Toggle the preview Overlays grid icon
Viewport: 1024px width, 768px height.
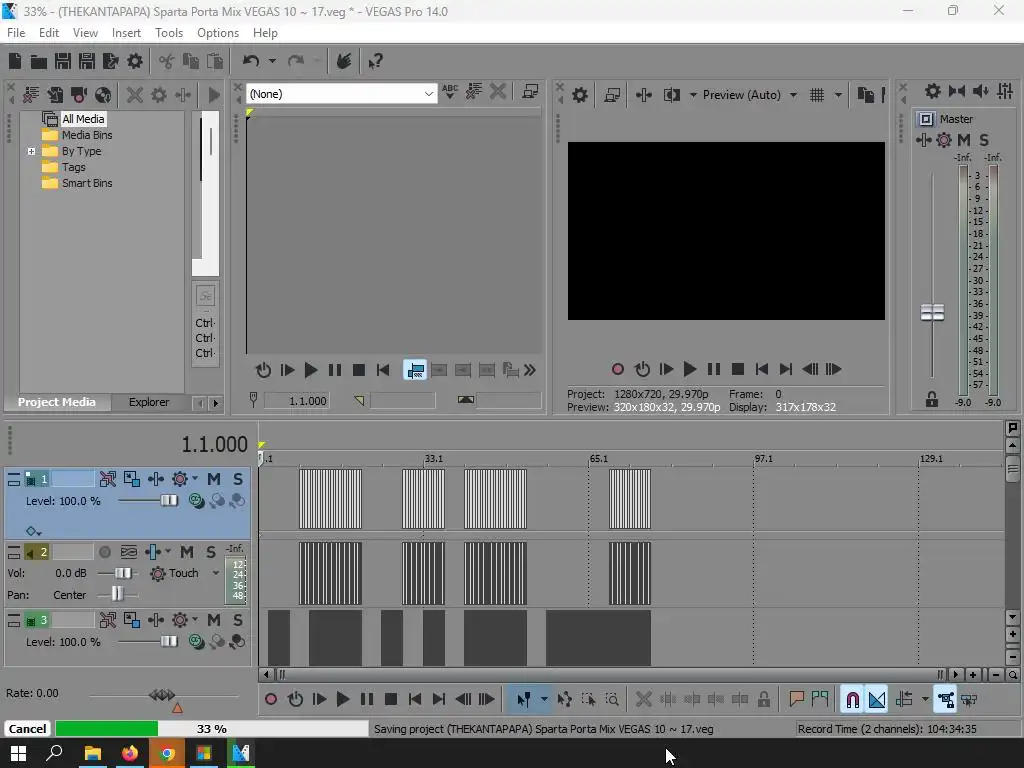(x=816, y=95)
